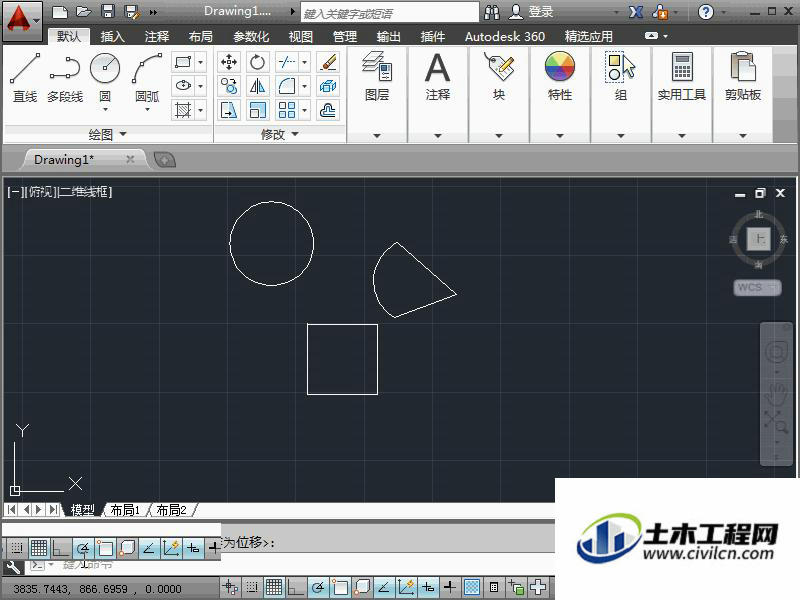
Task: Select the Move tool in modify panel
Action: [x=229, y=62]
